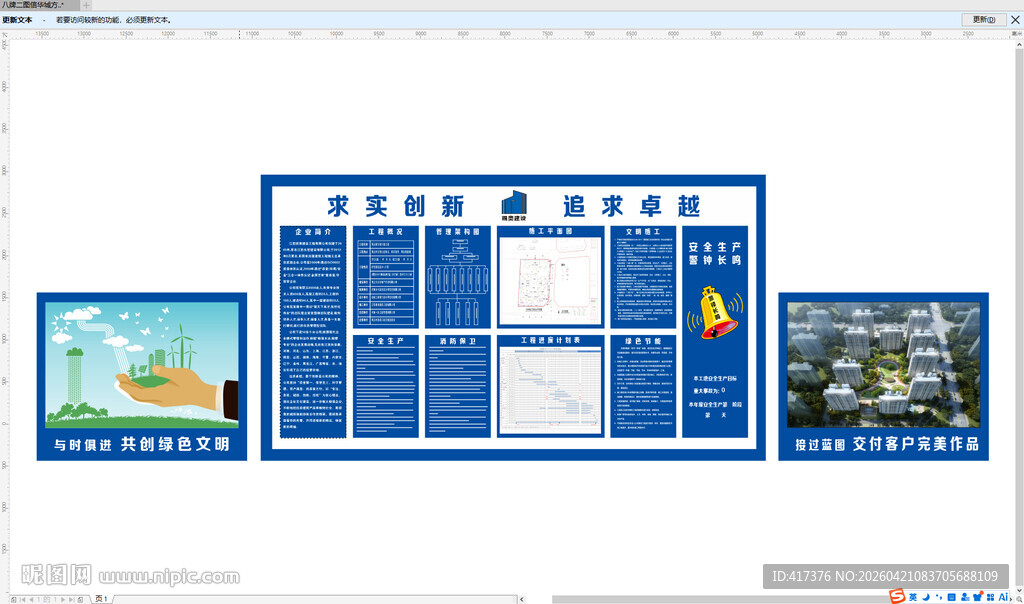
Task: Add page after using right page icon
Action: pyautogui.click(x=80, y=599)
